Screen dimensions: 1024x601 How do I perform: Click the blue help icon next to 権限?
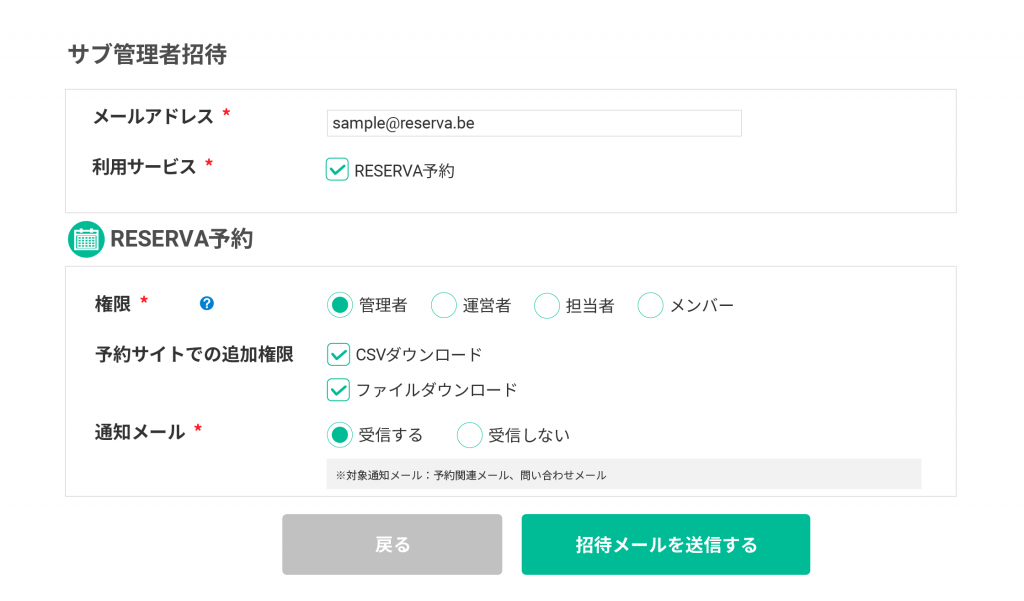(207, 303)
